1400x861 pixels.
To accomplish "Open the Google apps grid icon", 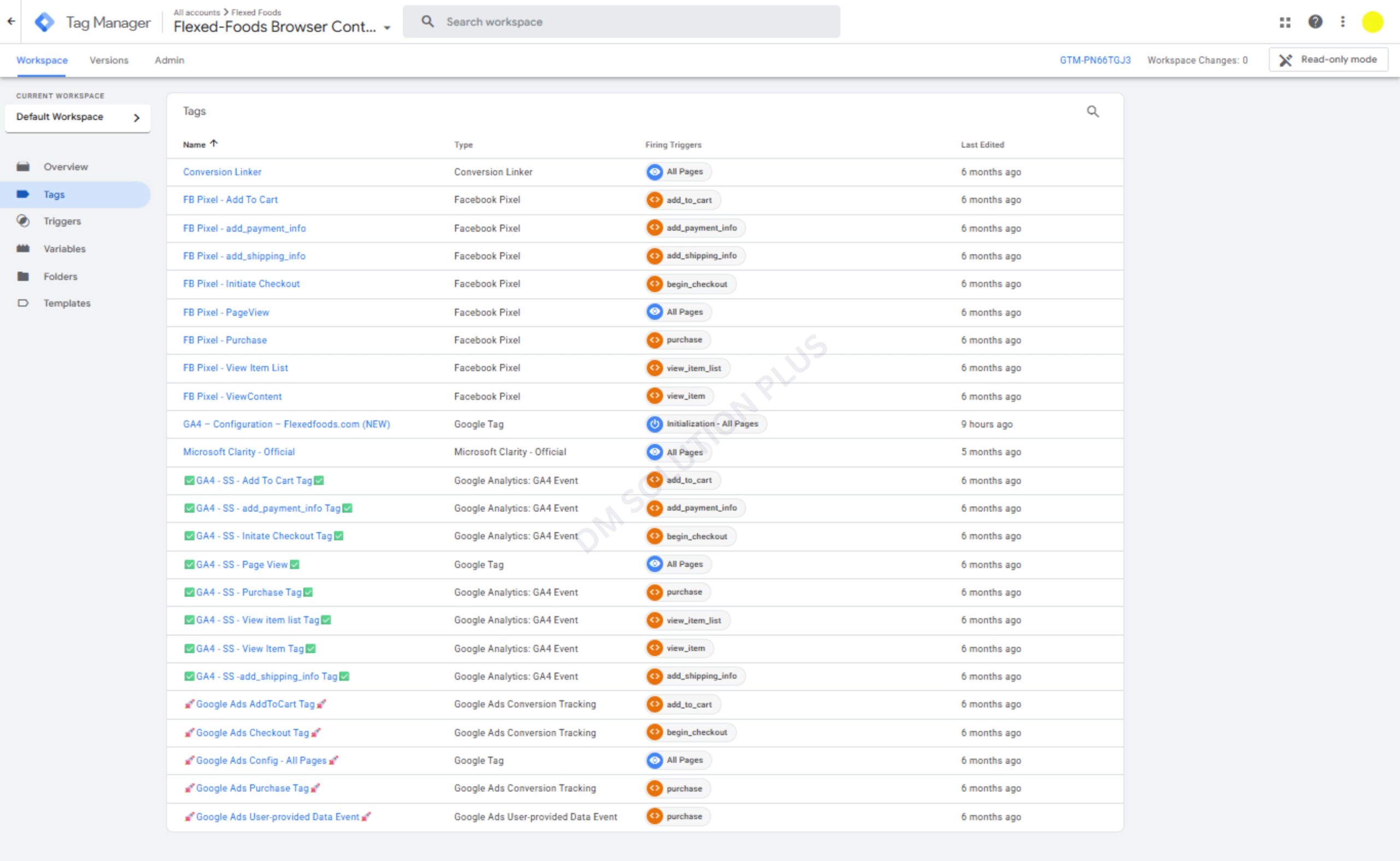I will pyautogui.click(x=1285, y=22).
